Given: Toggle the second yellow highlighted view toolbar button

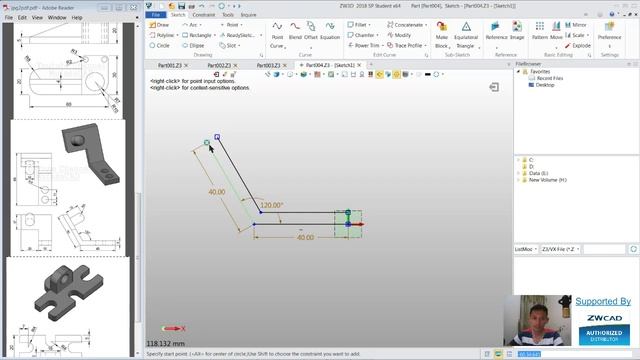Looking at the screenshot, I should coord(396,74).
